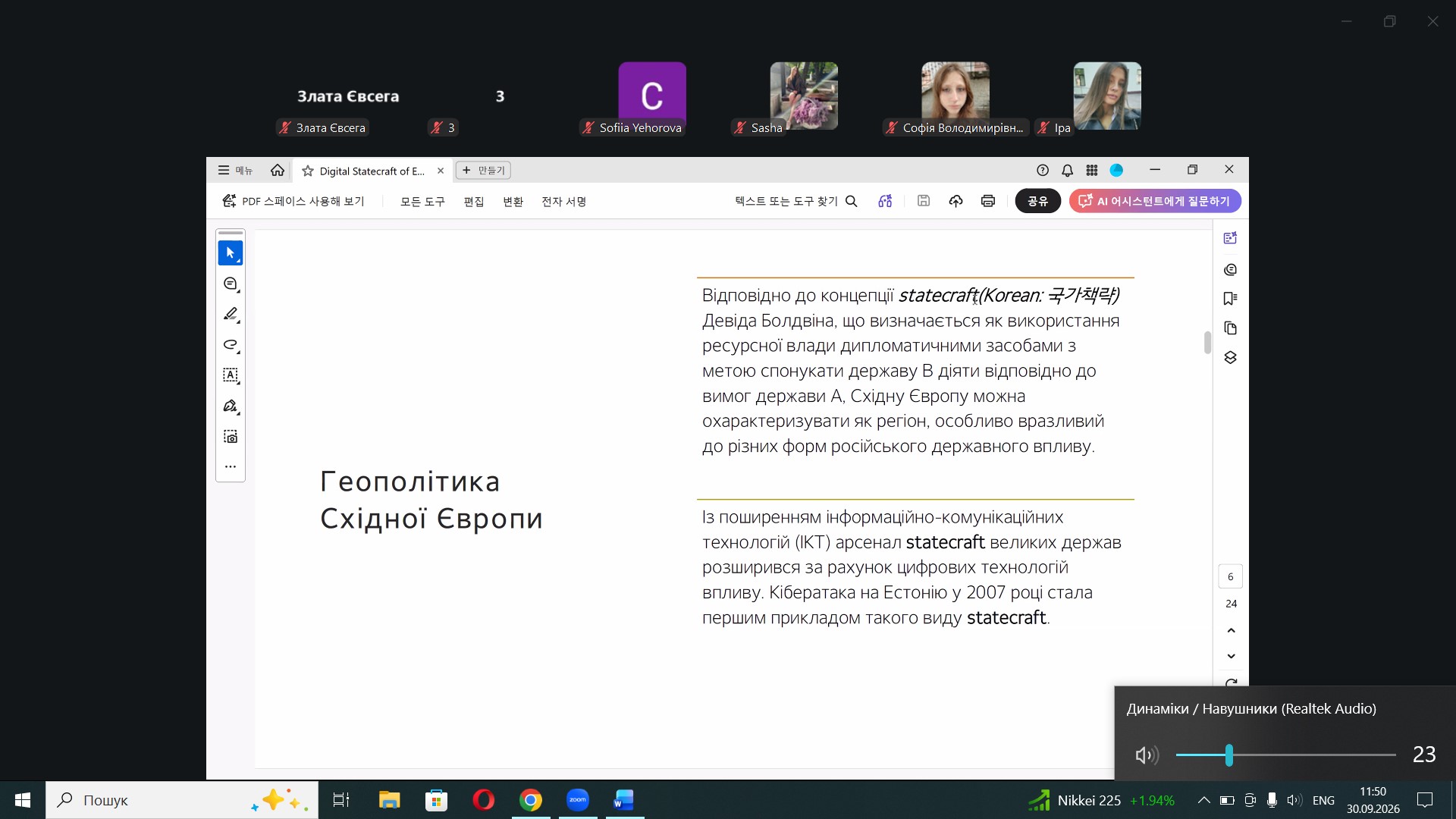This screenshot has height=819, width=1456.
Task: Go to the previous page with the up chevron
Action: click(1231, 630)
